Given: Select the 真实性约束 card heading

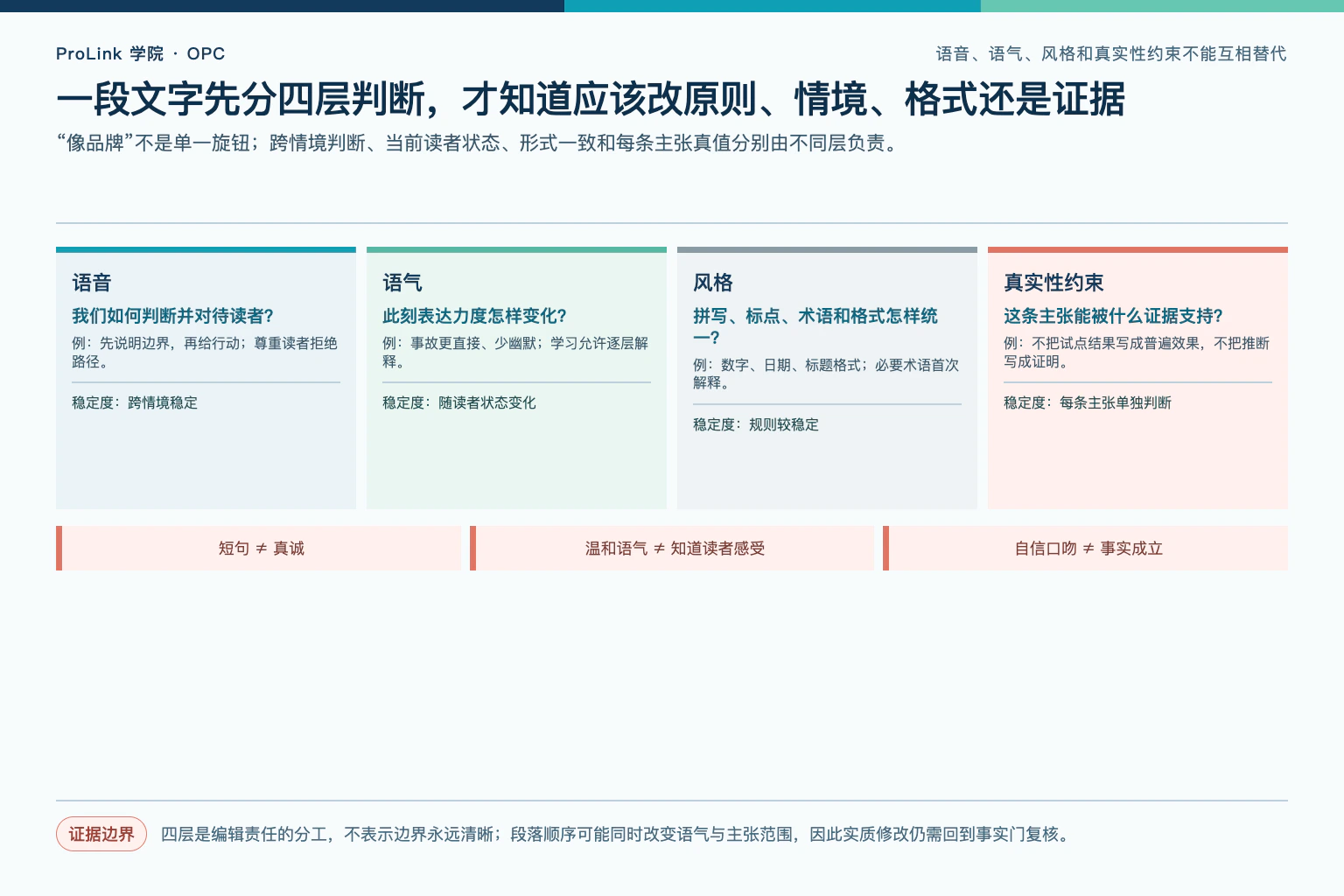Looking at the screenshot, I should coord(1054,283).
